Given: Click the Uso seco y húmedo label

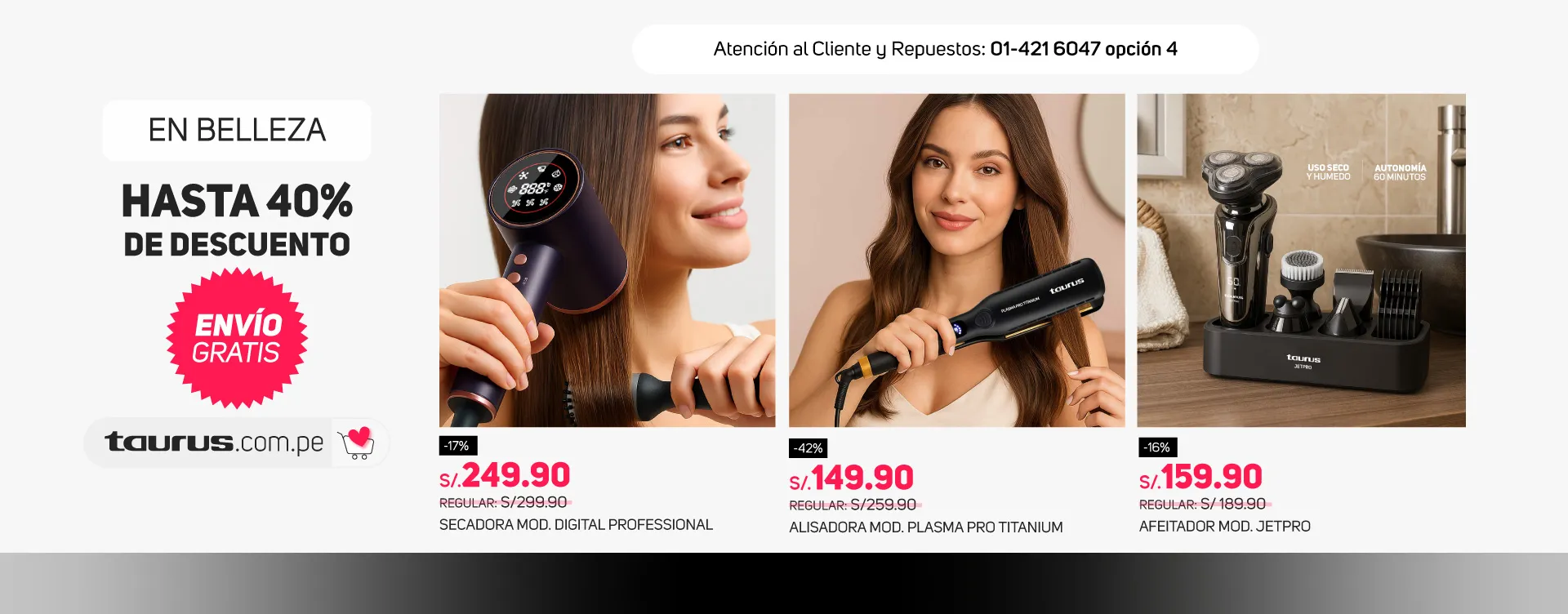Looking at the screenshot, I should point(1328,172).
